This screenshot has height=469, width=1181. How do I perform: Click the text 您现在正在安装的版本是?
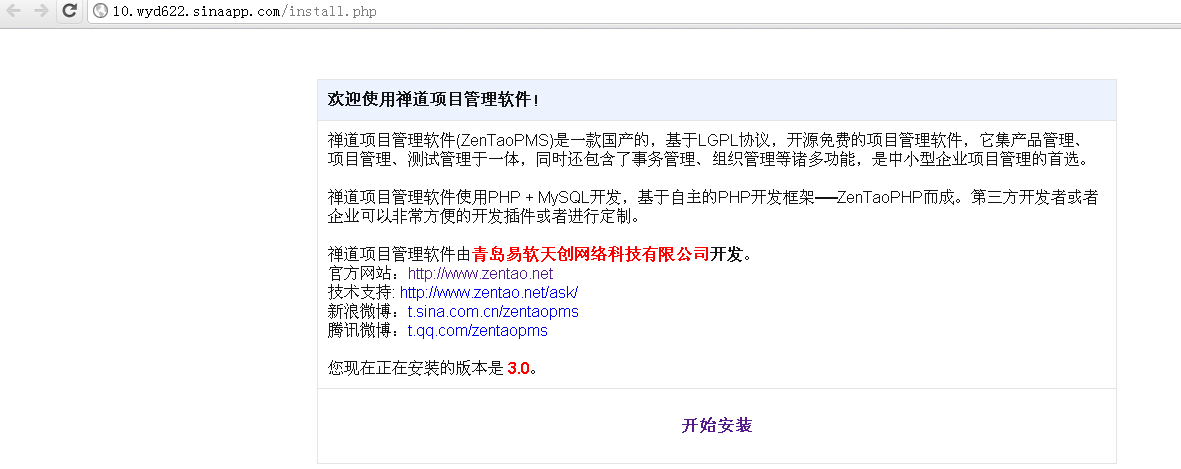click(415, 369)
